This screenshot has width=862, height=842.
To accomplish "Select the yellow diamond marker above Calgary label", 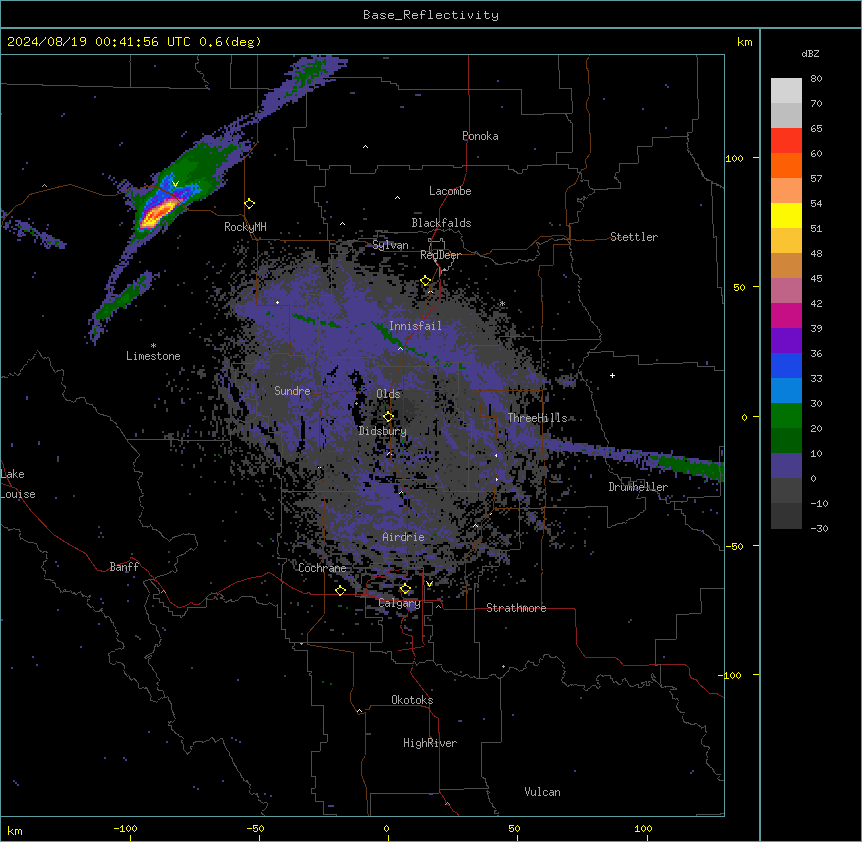I will [x=405, y=589].
